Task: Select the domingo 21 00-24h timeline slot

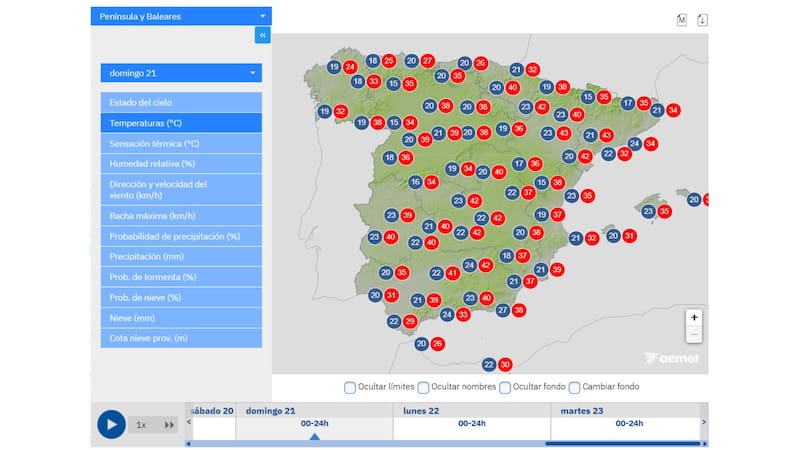Action: coord(314,423)
